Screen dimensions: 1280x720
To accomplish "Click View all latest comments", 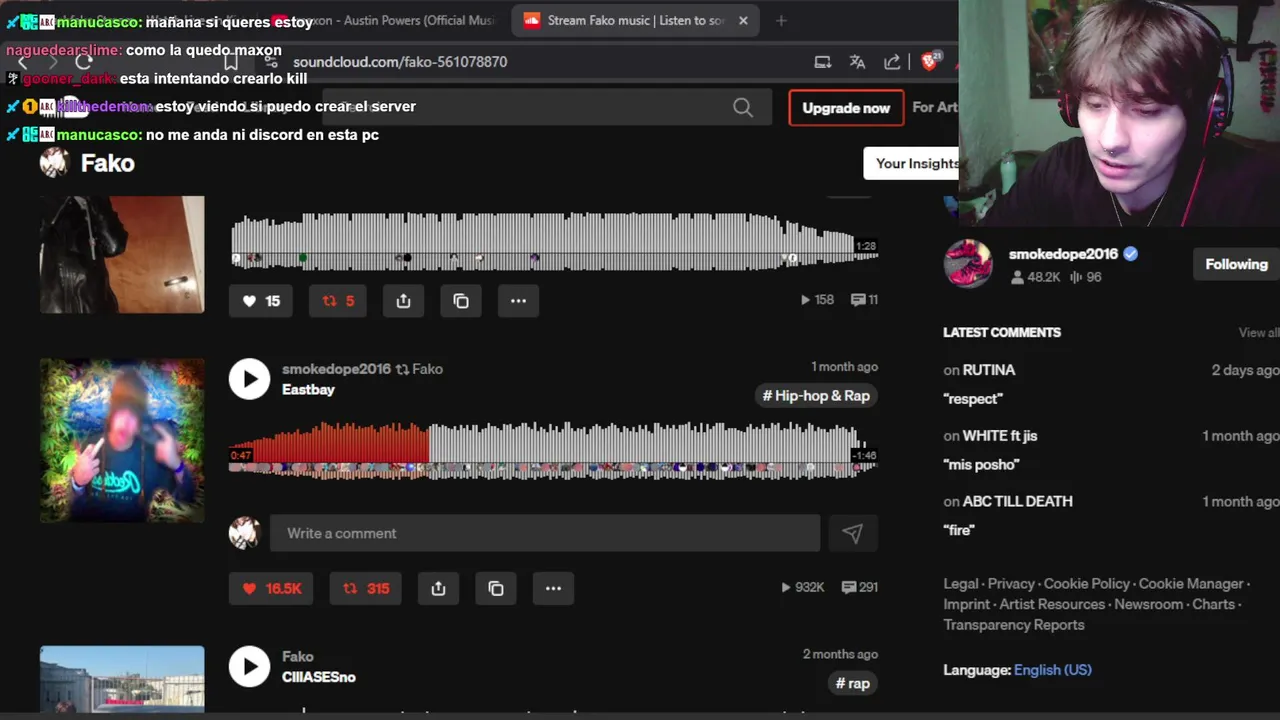I will (1258, 333).
